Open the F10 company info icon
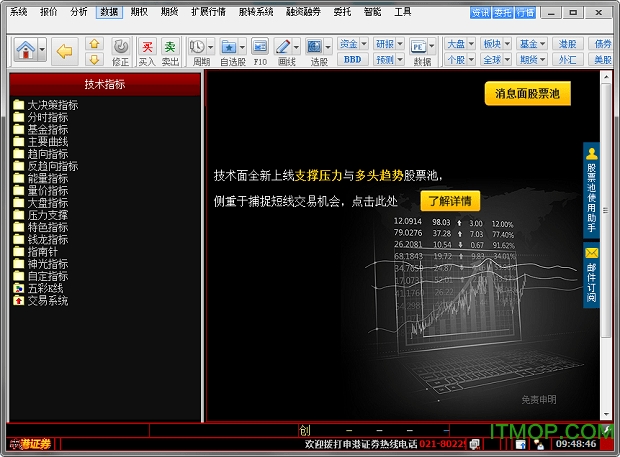The image size is (620, 457). pos(259,47)
